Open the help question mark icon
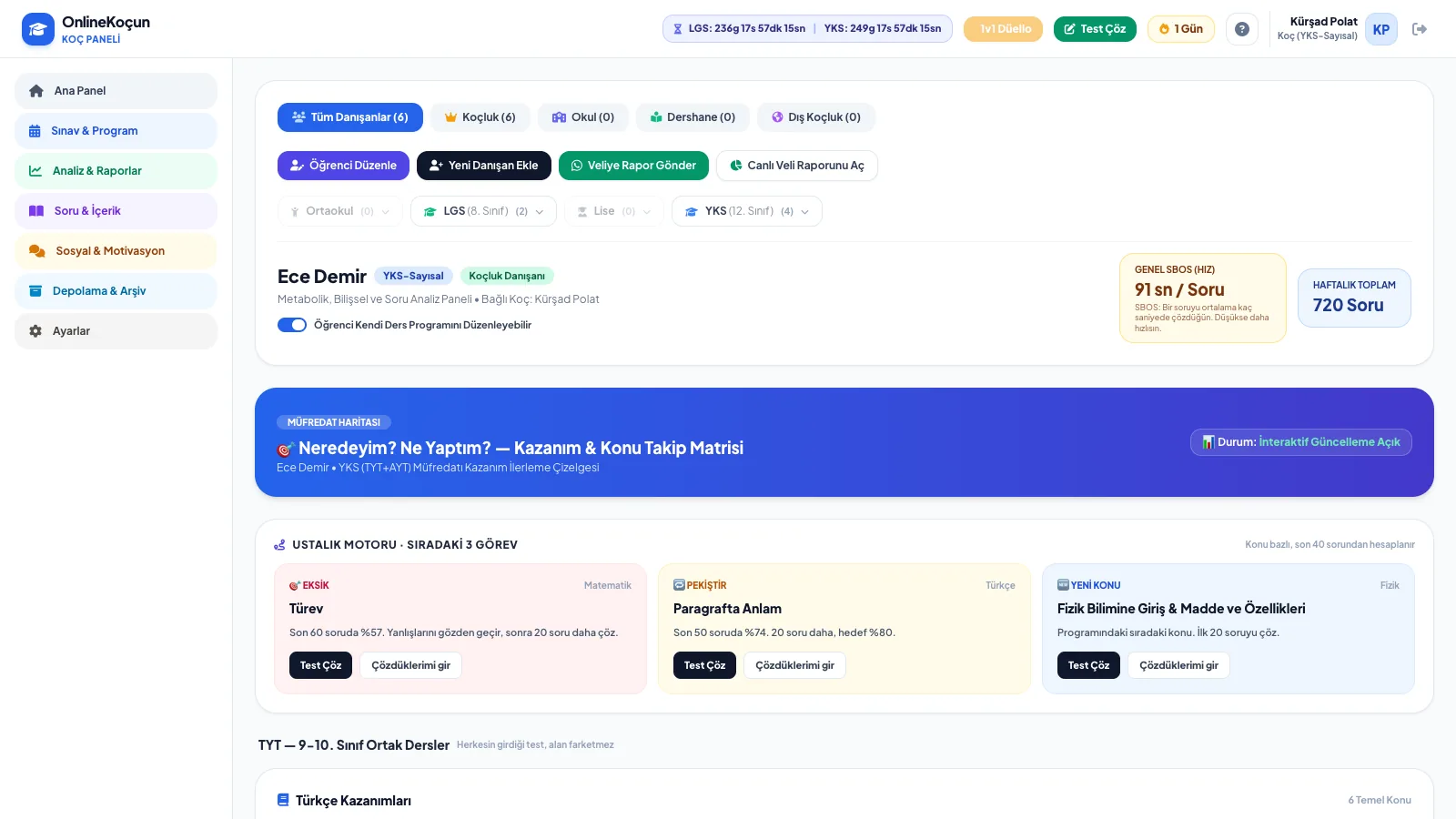This screenshot has height=819, width=1456. point(1242,29)
